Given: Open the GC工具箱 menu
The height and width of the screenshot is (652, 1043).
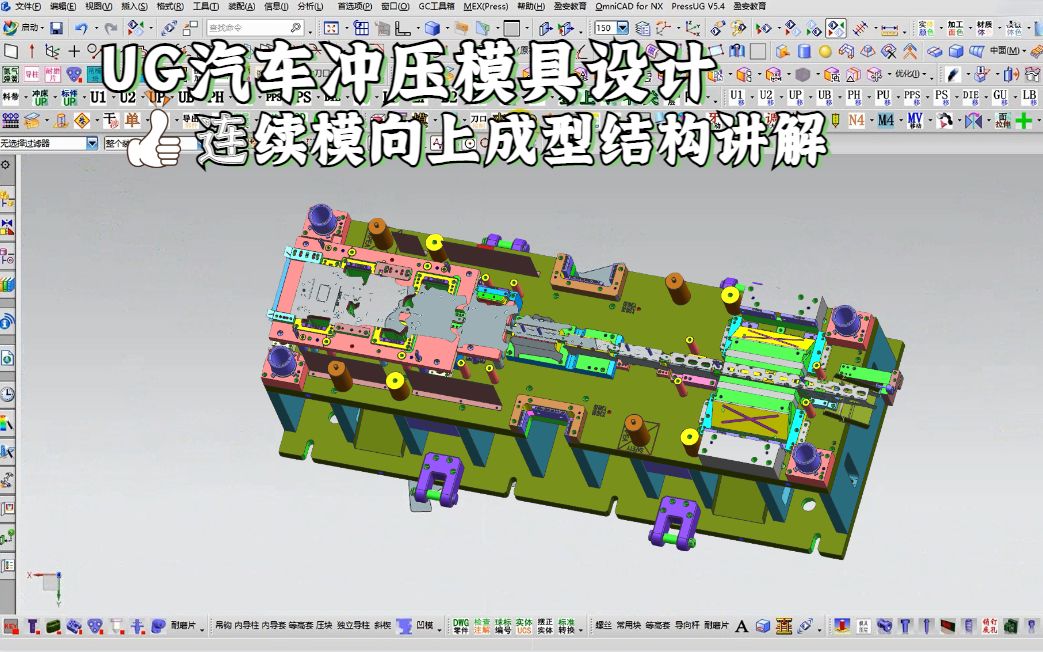Looking at the screenshot, I should click(436, 6).
